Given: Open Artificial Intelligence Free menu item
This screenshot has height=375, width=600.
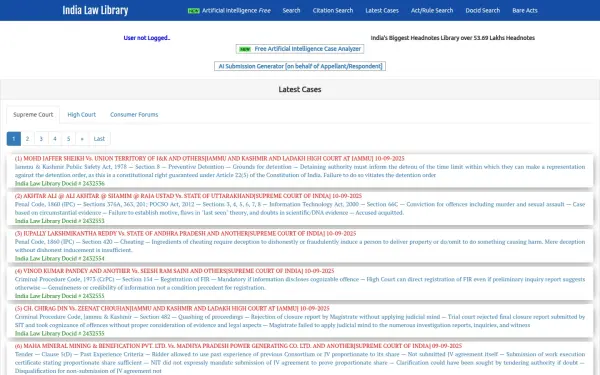Looking at the screenshot, I should pyautogui.click(x=236, y=11).
